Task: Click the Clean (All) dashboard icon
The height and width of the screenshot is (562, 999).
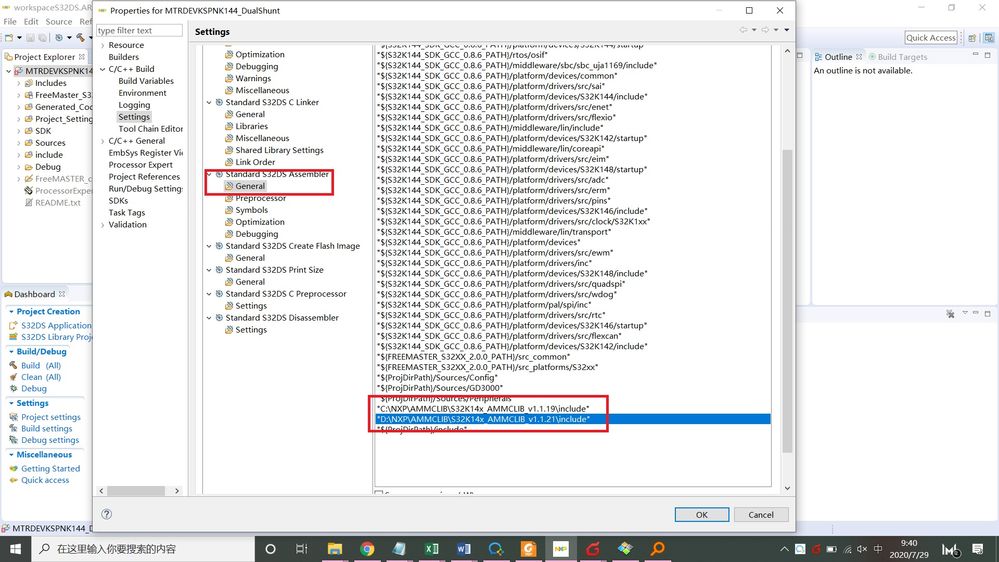Action: tap(13, 377)
